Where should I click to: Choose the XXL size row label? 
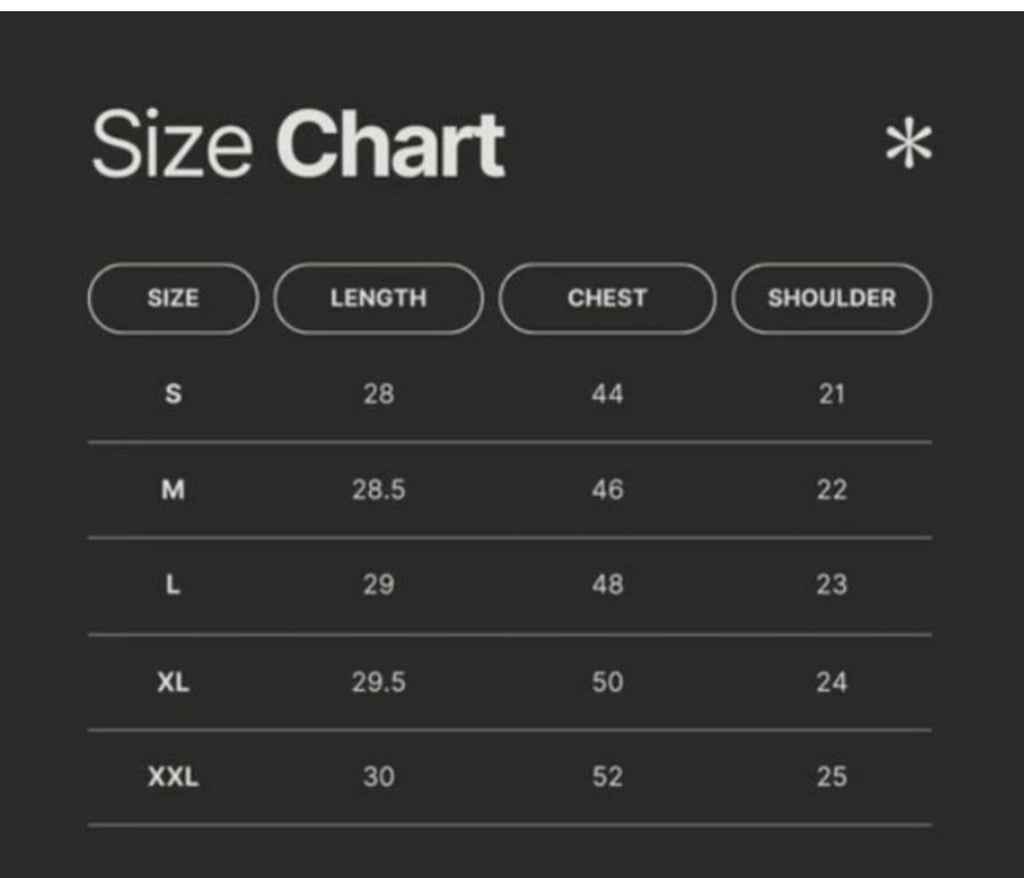[173, 777]
